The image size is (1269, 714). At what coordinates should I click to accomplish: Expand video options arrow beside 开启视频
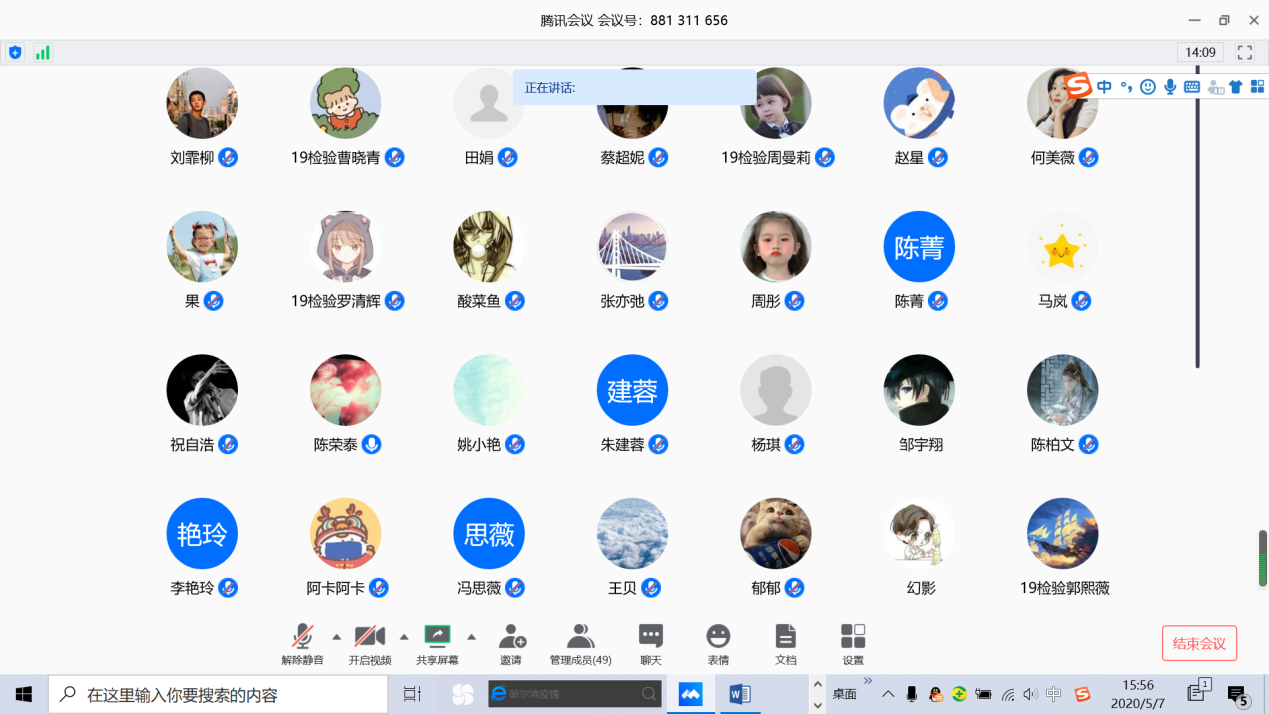404,637
